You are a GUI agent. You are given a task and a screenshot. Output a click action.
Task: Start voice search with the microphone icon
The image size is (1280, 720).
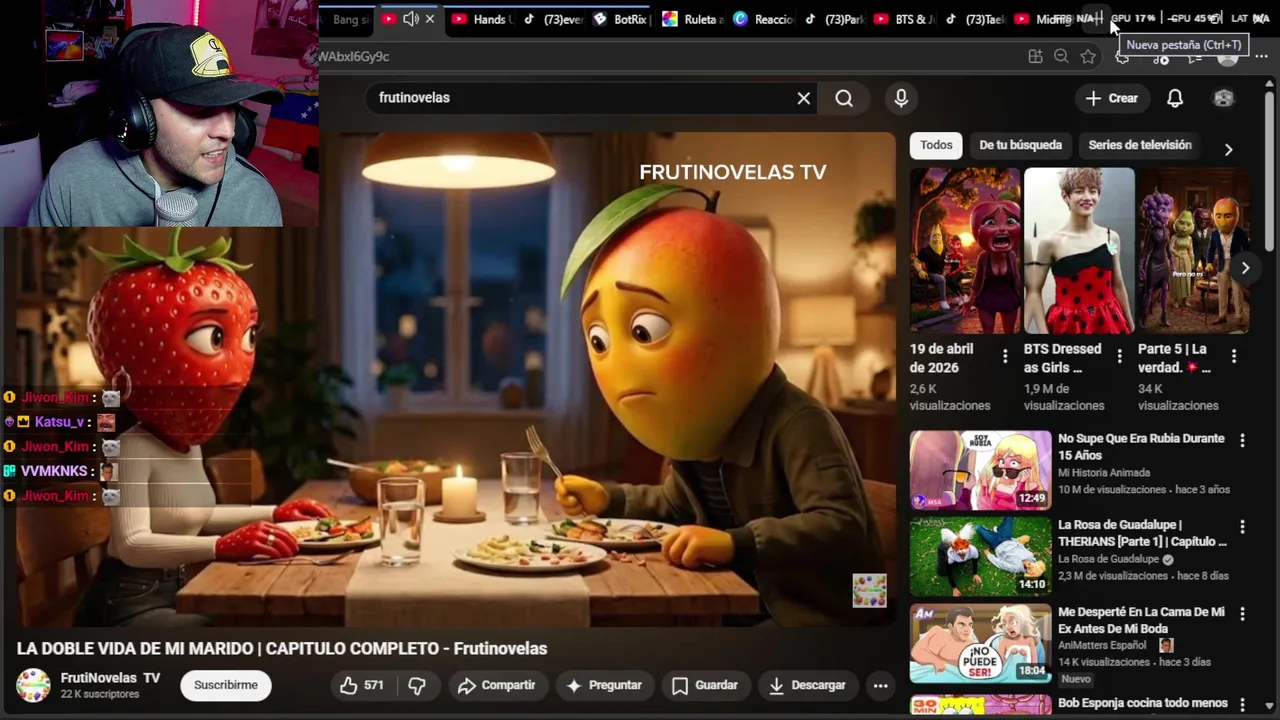901,98
